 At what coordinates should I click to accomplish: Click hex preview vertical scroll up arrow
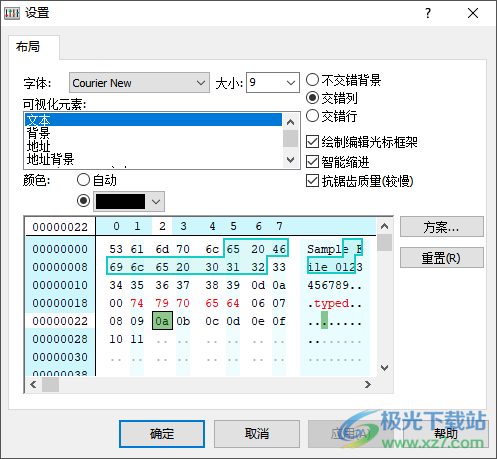[385, 226]
